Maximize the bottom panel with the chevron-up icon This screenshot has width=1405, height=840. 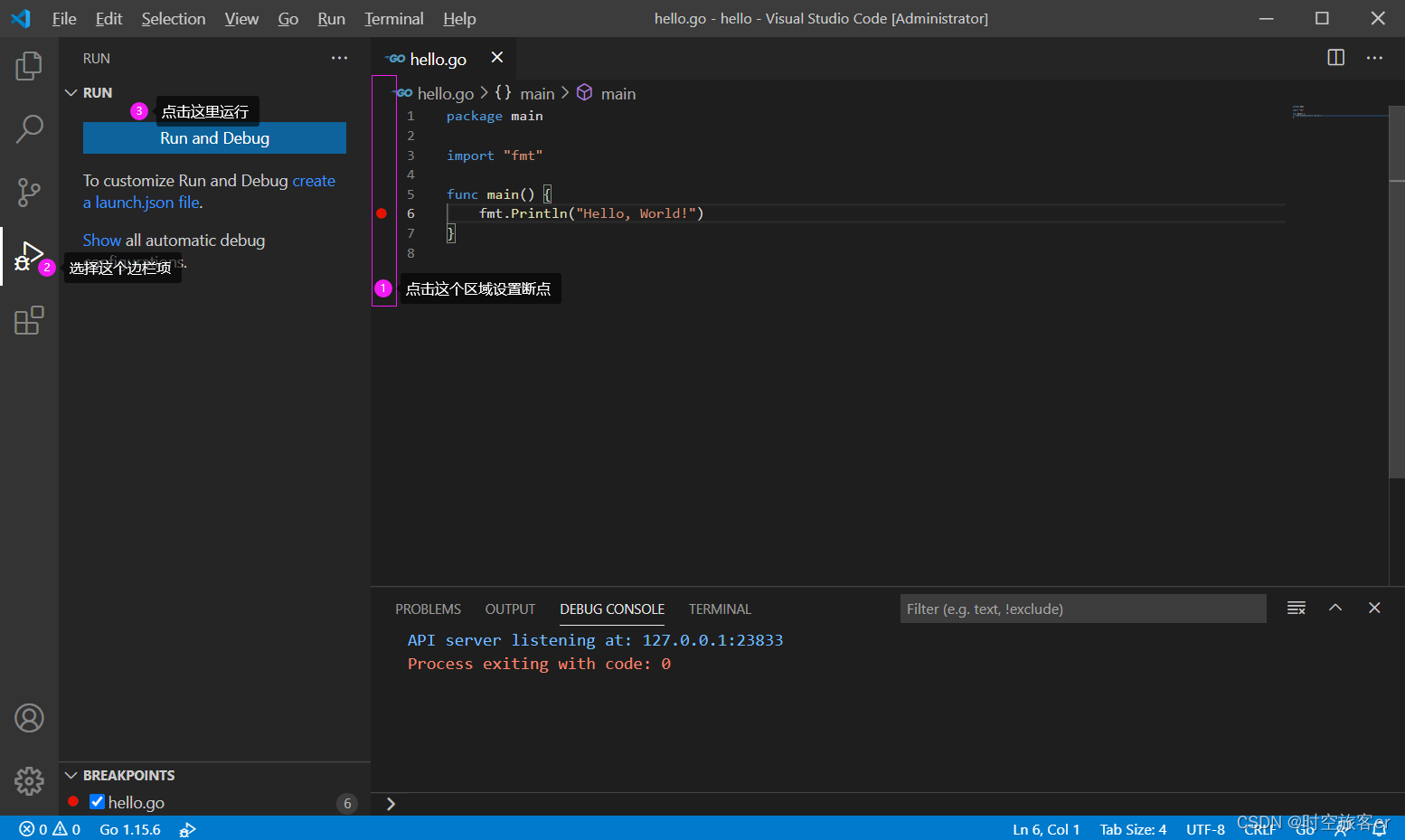pyautogui.click(x=1335, y=609)
